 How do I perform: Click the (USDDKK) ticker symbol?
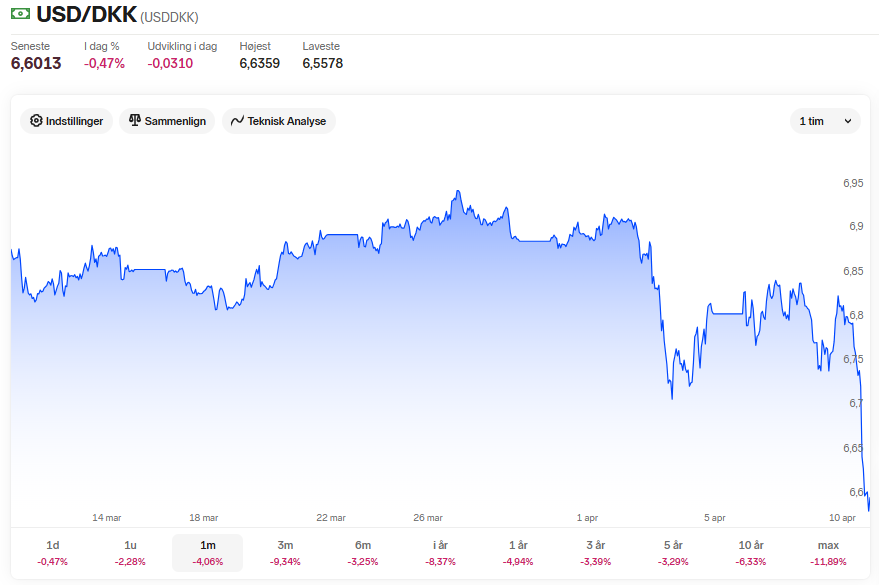pyautogui.click(x=169, y=17)
